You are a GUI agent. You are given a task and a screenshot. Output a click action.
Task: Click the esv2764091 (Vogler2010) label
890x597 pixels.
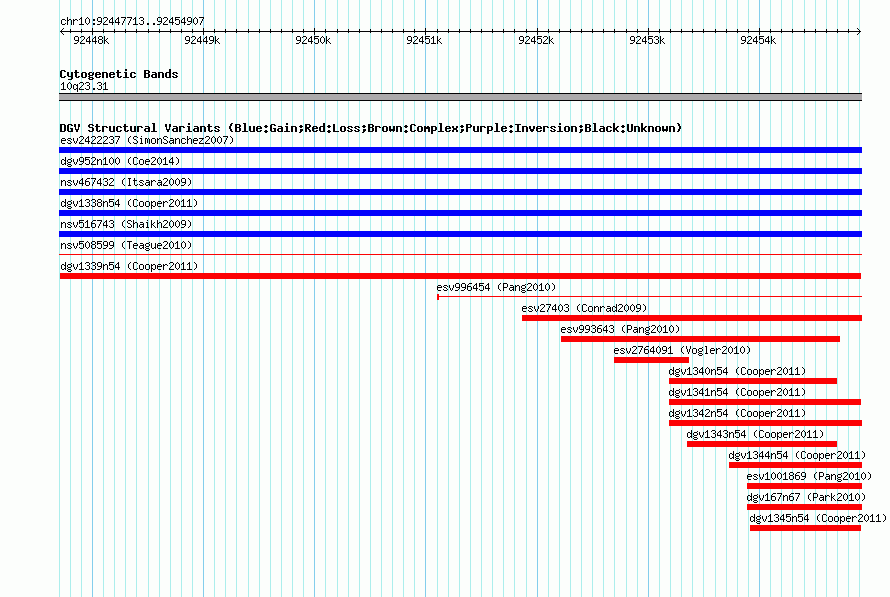pyautogui.click(x=682, y=350)
